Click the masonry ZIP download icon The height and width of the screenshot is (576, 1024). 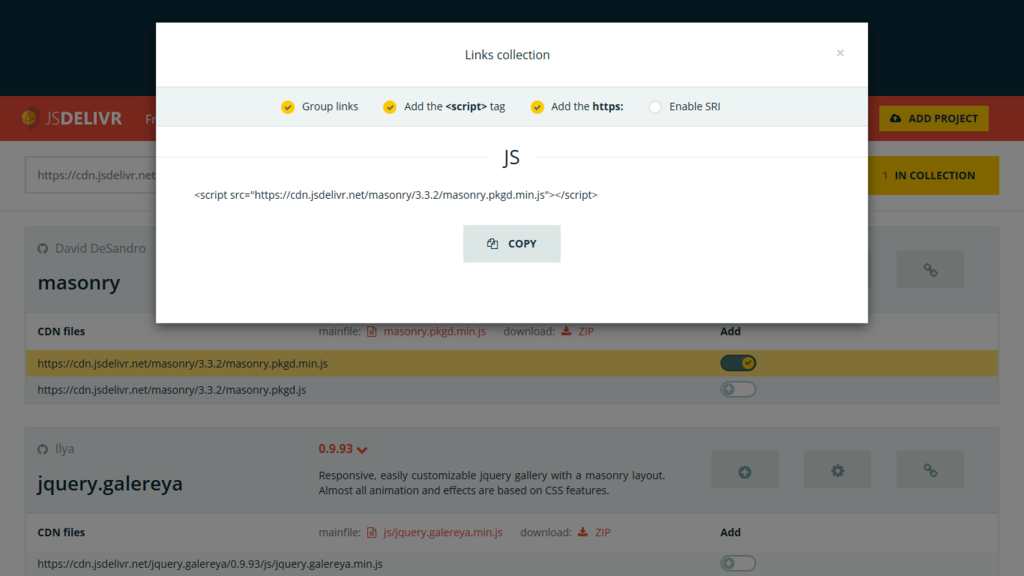click(x=566, y=331)
